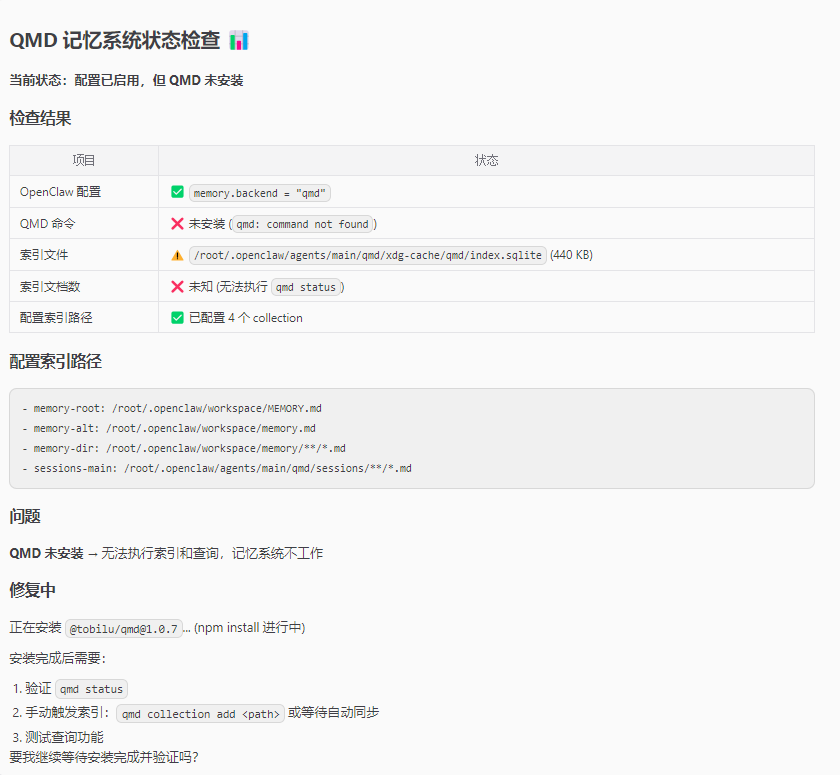Image resolution: width=840 pixels, height=775 pixels.
Task: Click the "qmd: command not found" code text
Action: click(302, 224)
